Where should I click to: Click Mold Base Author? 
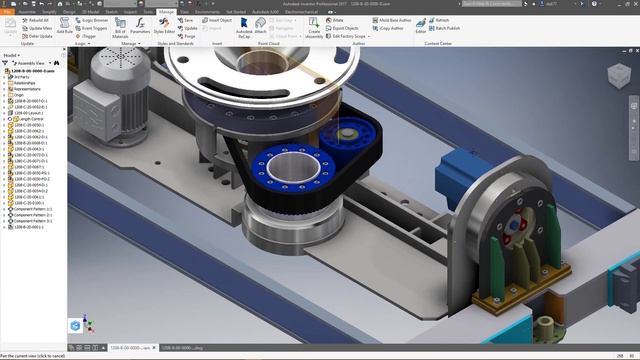pos(392,20)
